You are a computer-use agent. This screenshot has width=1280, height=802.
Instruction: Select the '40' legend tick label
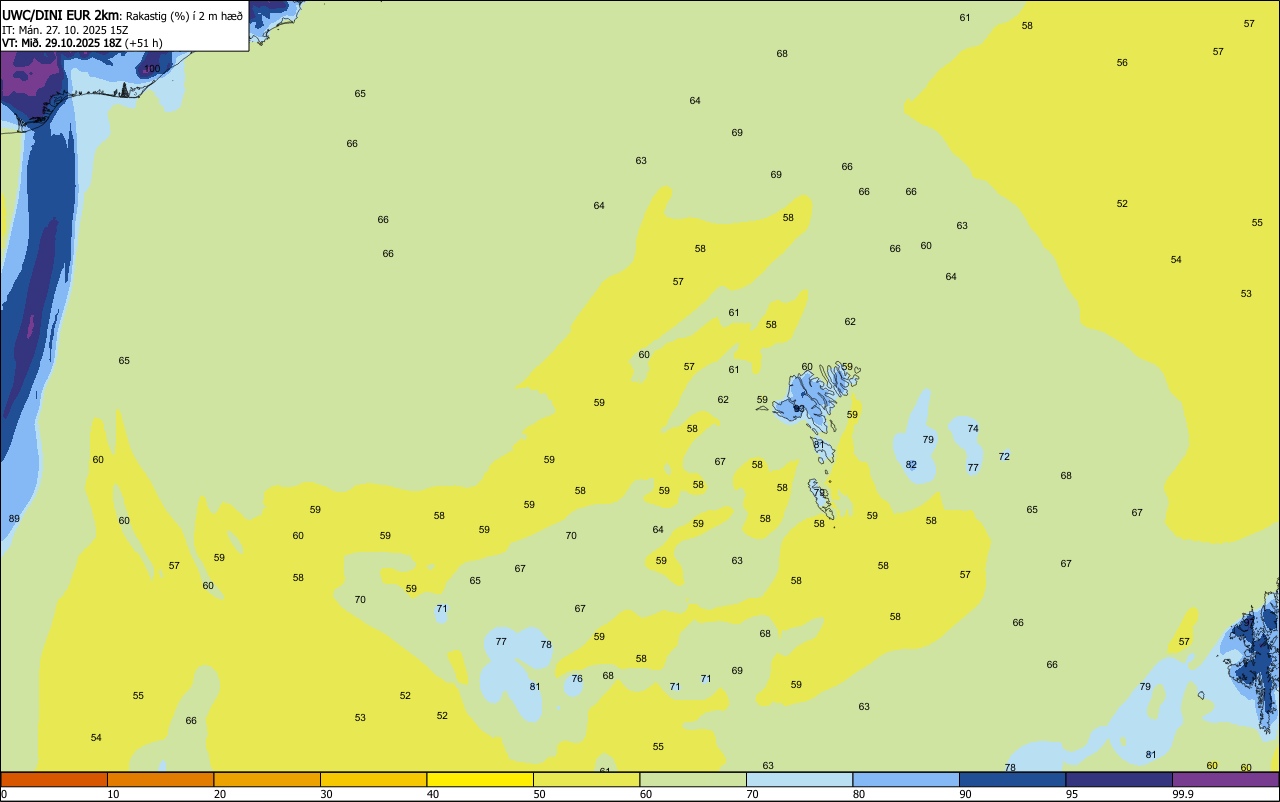pos(433,794)
